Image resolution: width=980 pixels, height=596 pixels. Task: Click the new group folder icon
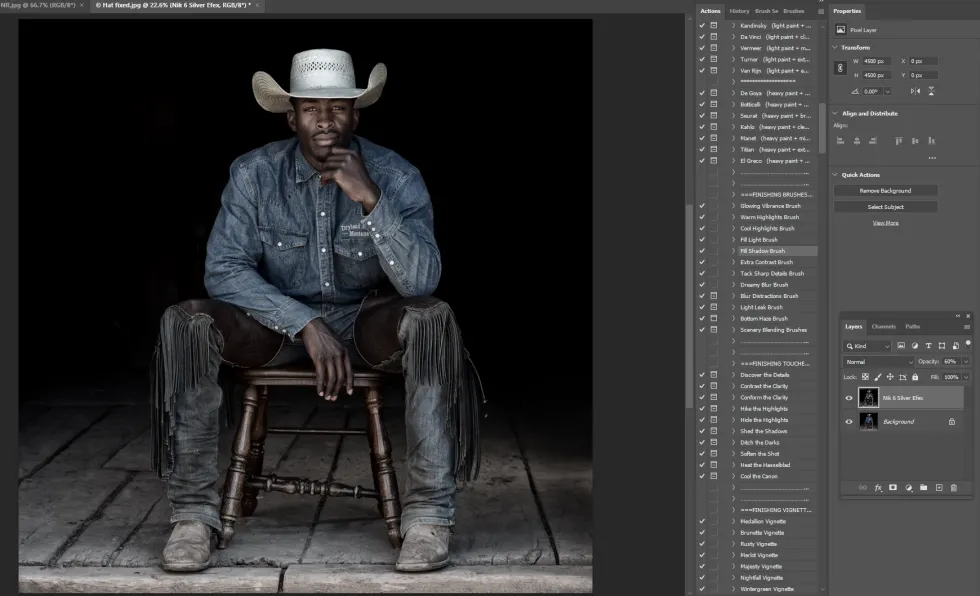coord(923,488)
